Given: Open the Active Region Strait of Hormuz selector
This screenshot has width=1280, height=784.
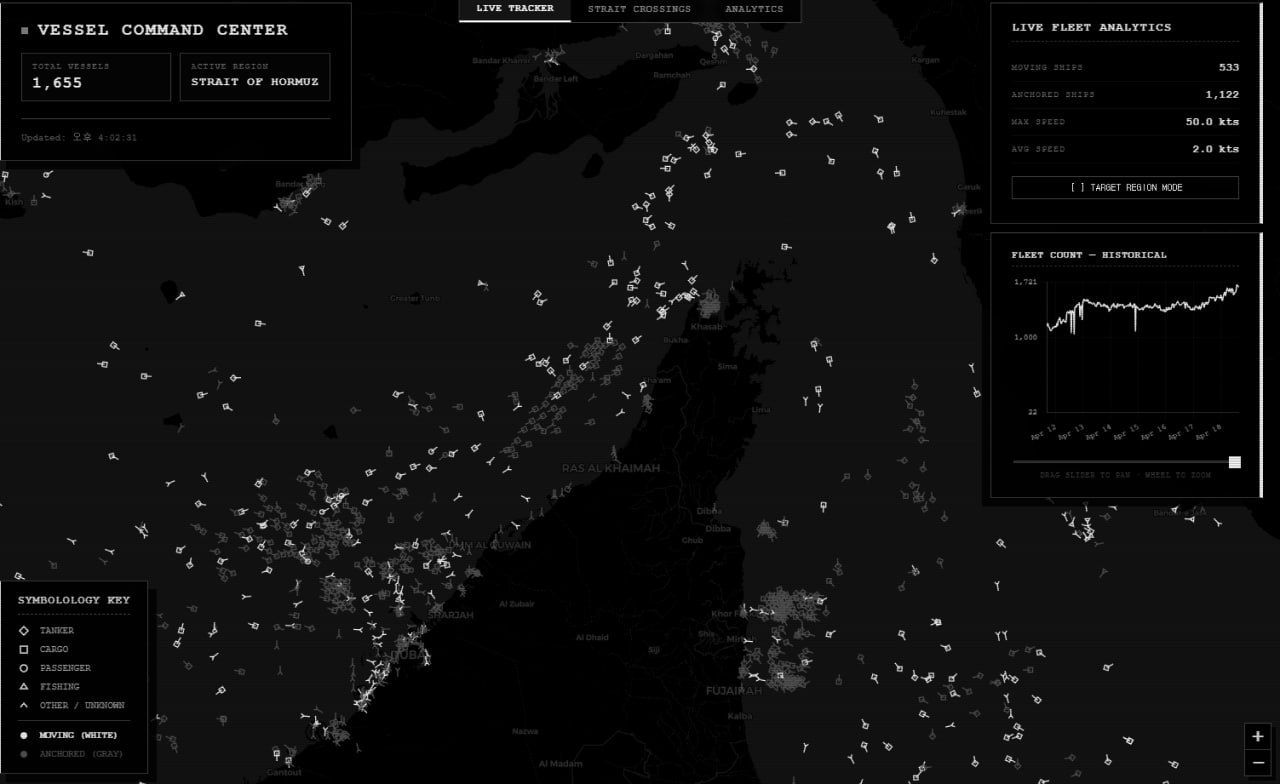Looking at the screenshot, I should 255,77.
